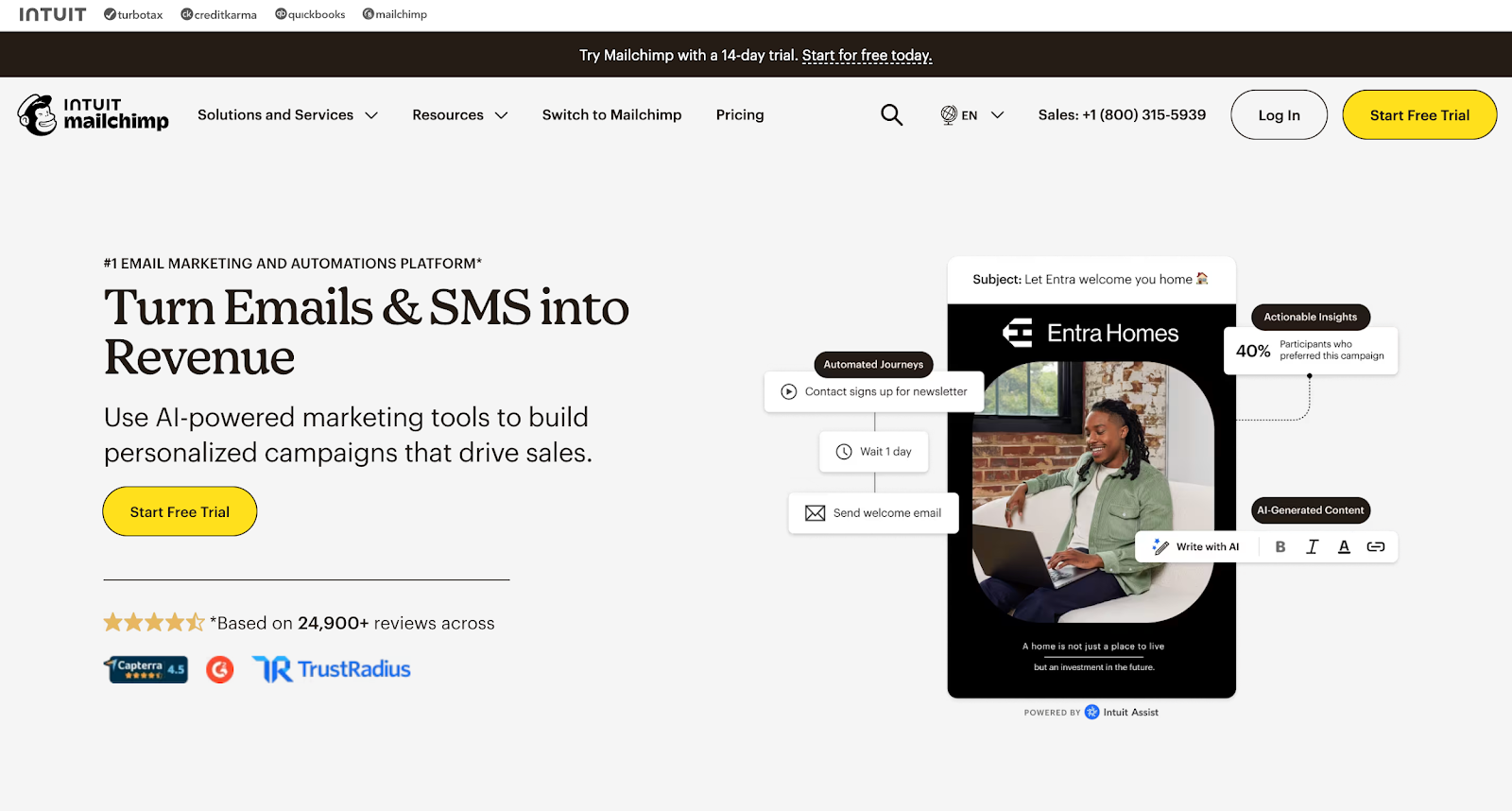This screenshot has height=811, width=1512.
Task: Click the envelope icon for Send welcome email
Action: pyautogui.click(x=815, y=513)
